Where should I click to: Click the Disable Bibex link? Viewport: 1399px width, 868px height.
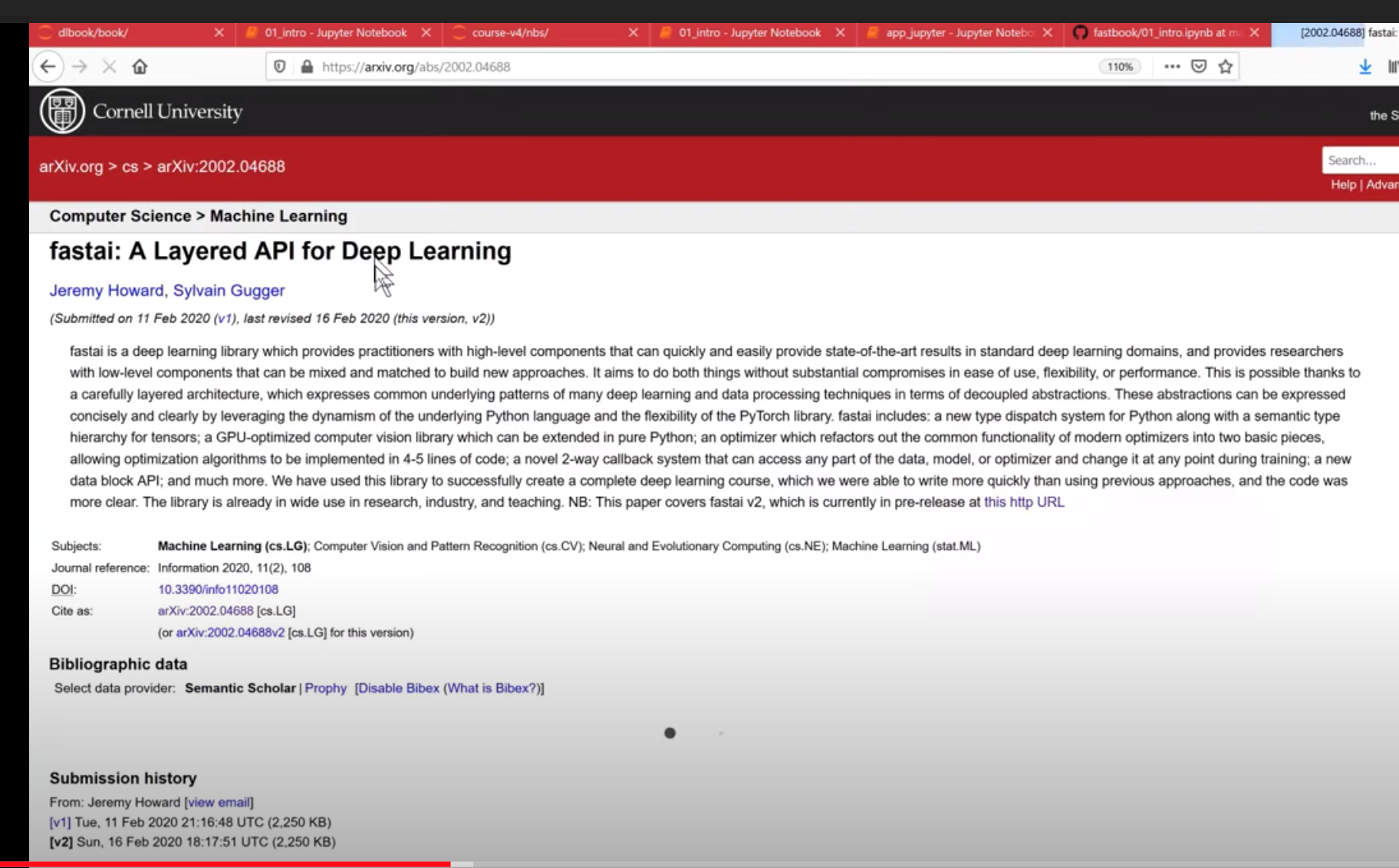pyautogui.click(x=399, y=688)
